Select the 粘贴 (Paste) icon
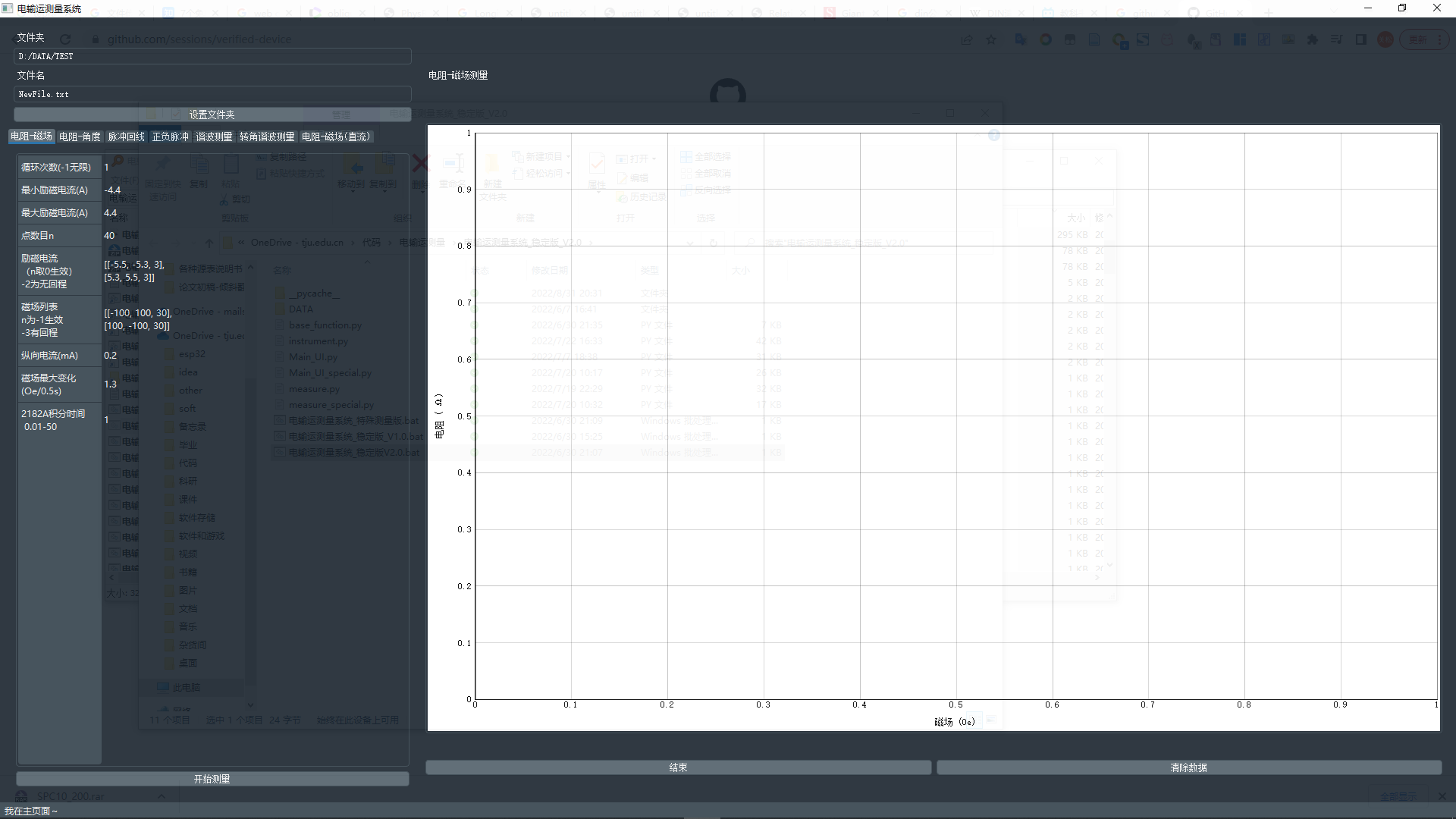Viewport: 1456px width, 819px height. pos(231,164)
